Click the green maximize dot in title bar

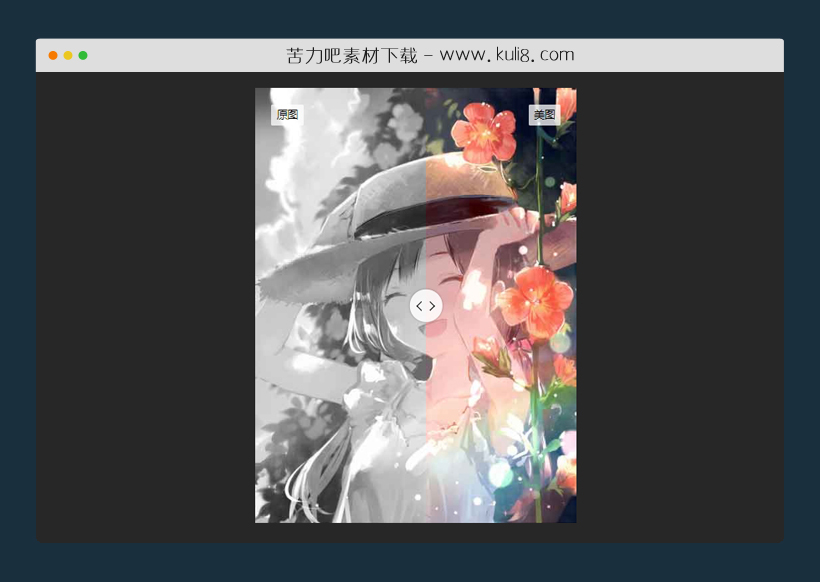(83, 55)
